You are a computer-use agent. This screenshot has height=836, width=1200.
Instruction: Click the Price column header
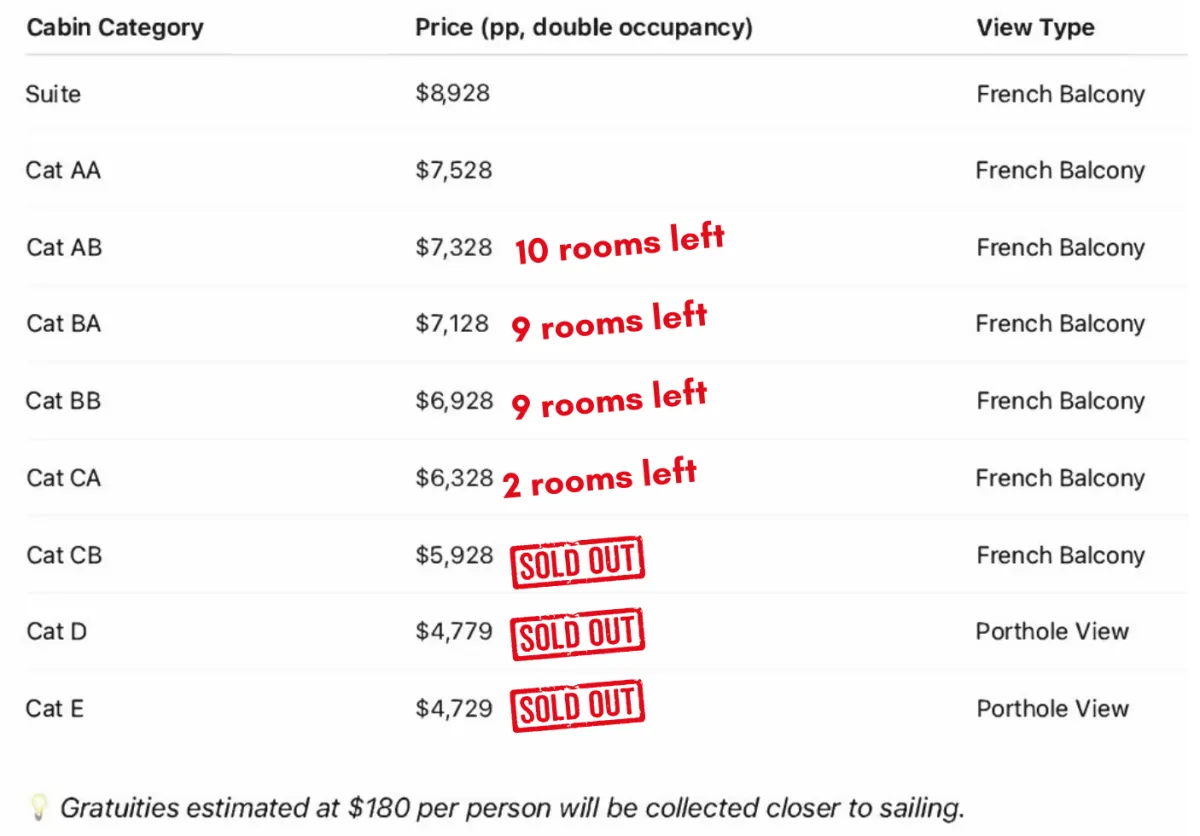click(x=584, y=27)
